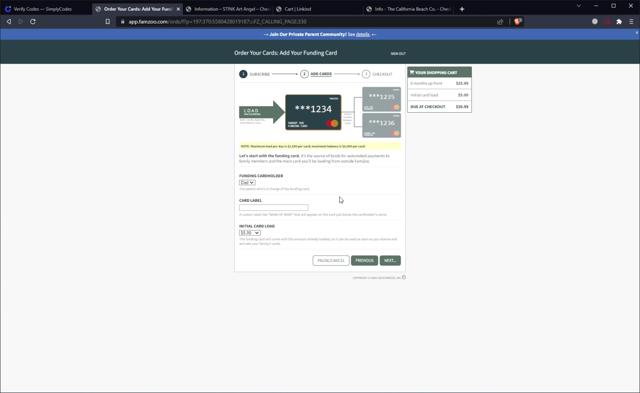
Task: Dismiss the blue community banner
Action: [x=636, y=33]
